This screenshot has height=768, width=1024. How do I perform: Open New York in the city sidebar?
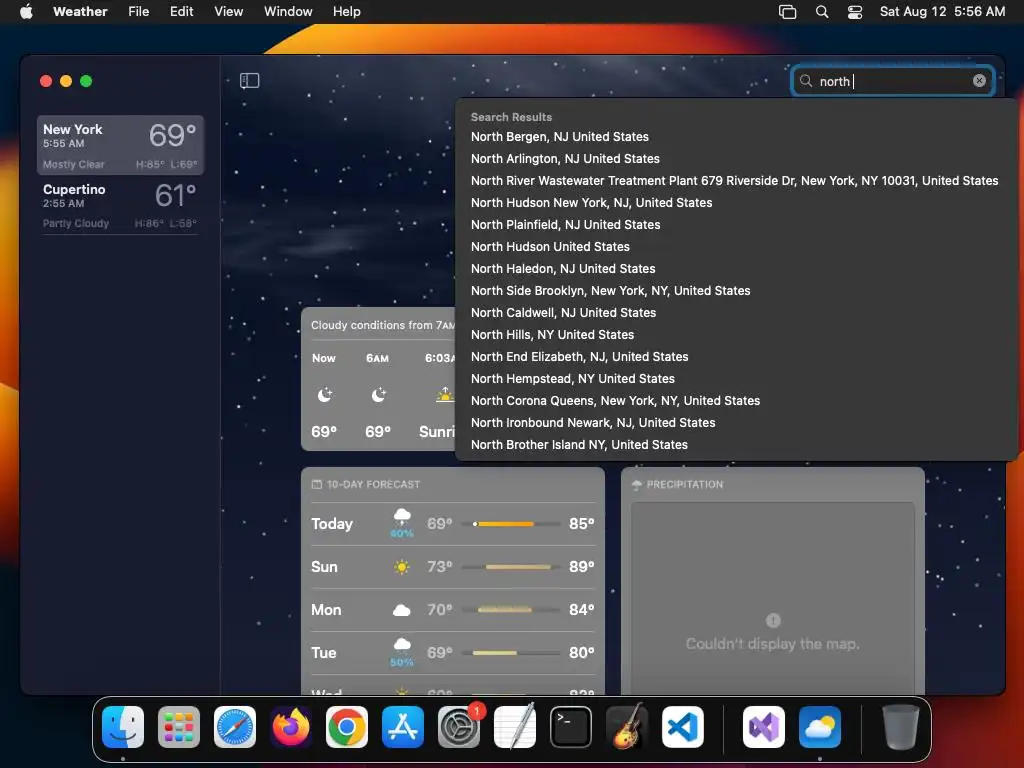120,145
